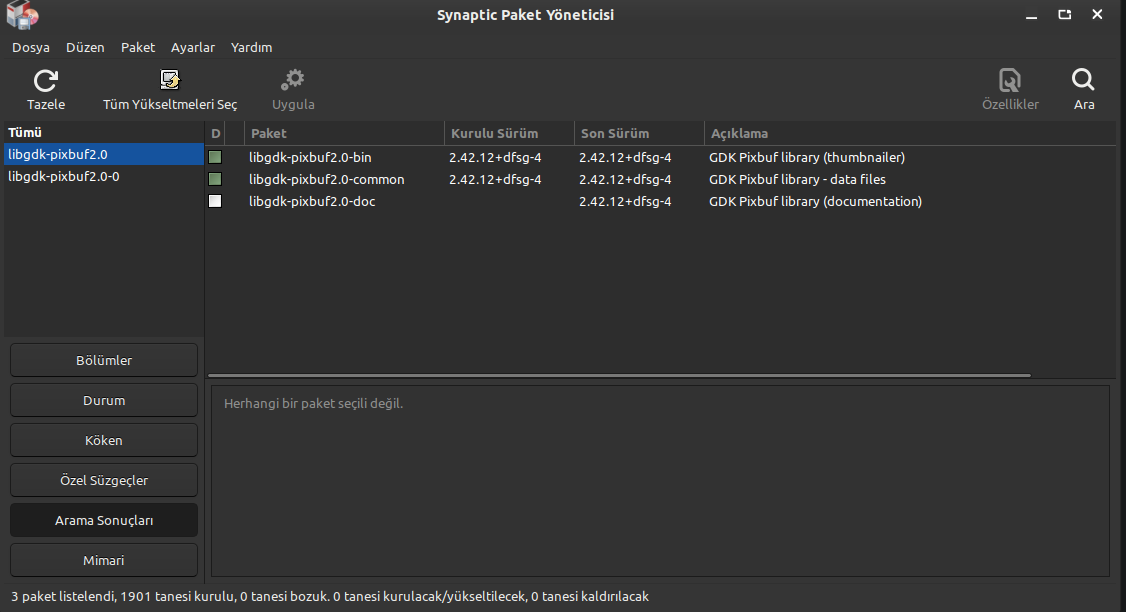Mark the libgdk-pixbuf2.0-doc checkbox

[x=215, y=201]
